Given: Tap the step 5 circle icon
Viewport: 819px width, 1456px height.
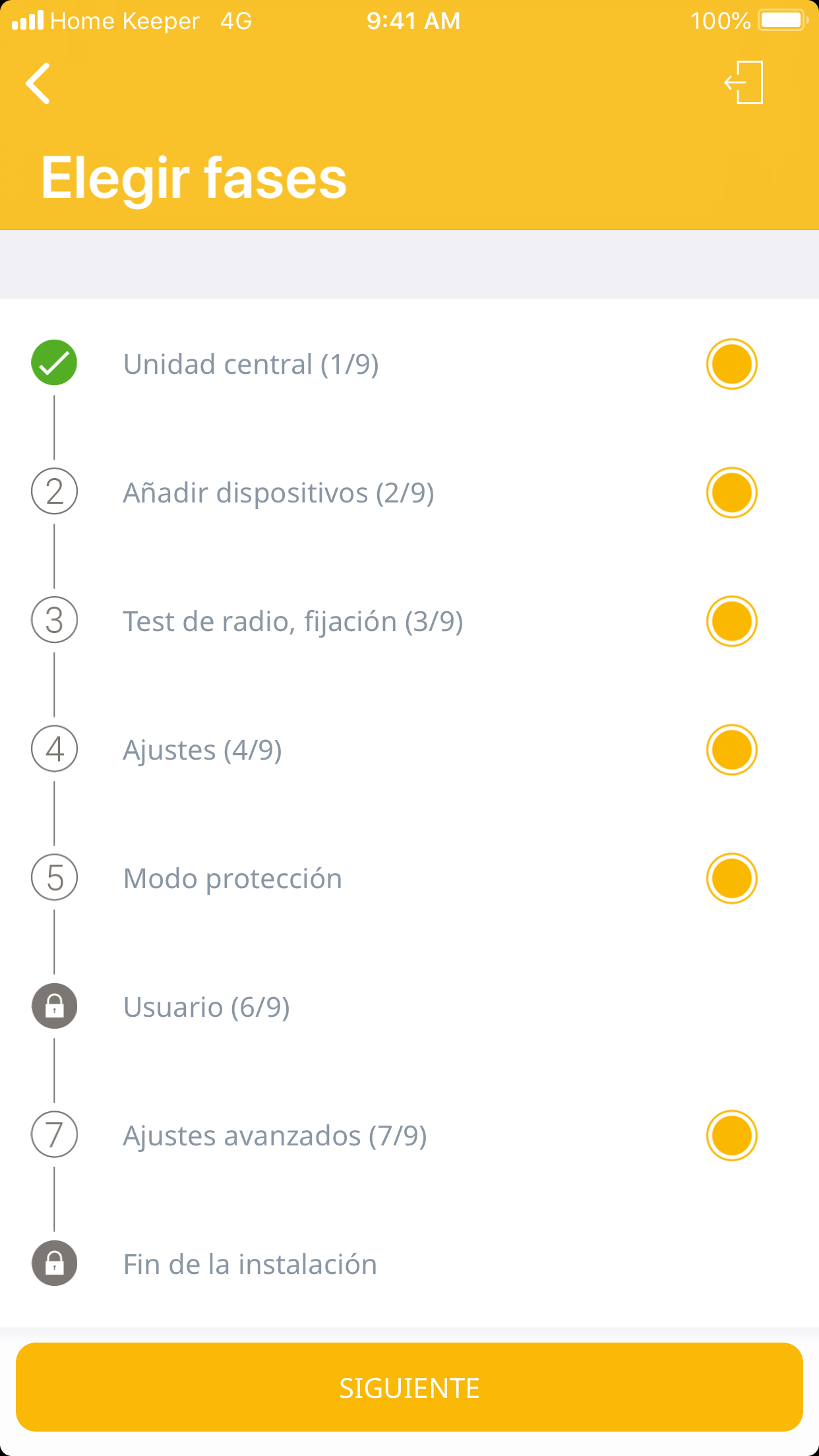Looking at the screenshot, I should click(54, 877).
